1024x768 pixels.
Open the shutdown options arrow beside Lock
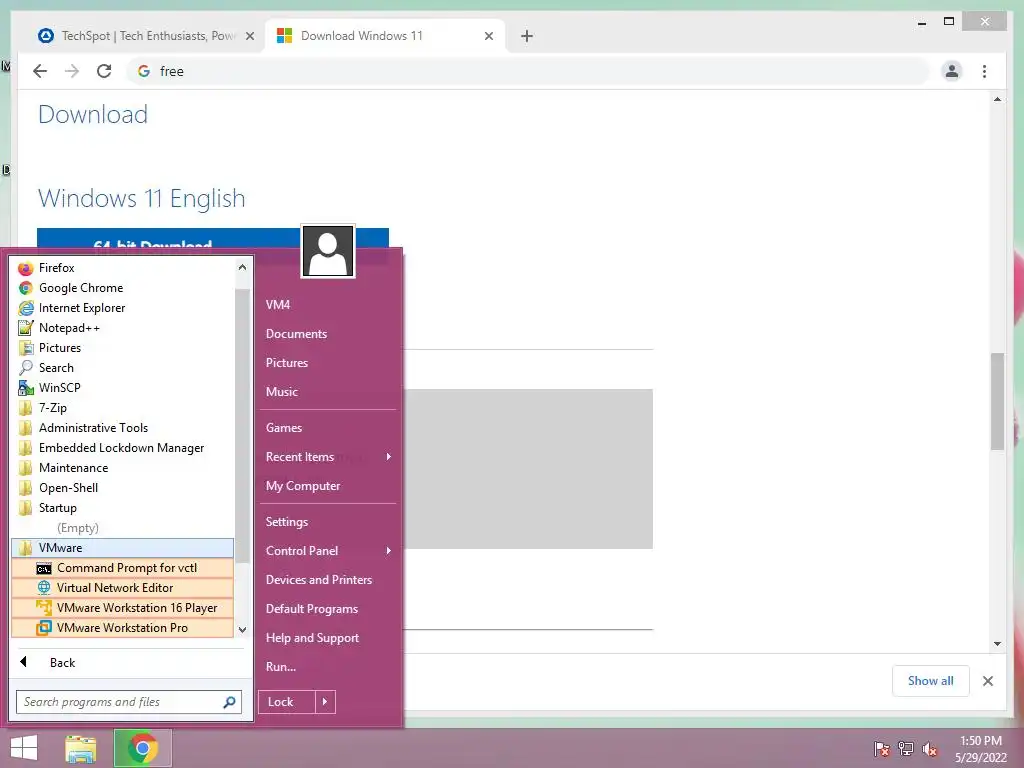325,702
